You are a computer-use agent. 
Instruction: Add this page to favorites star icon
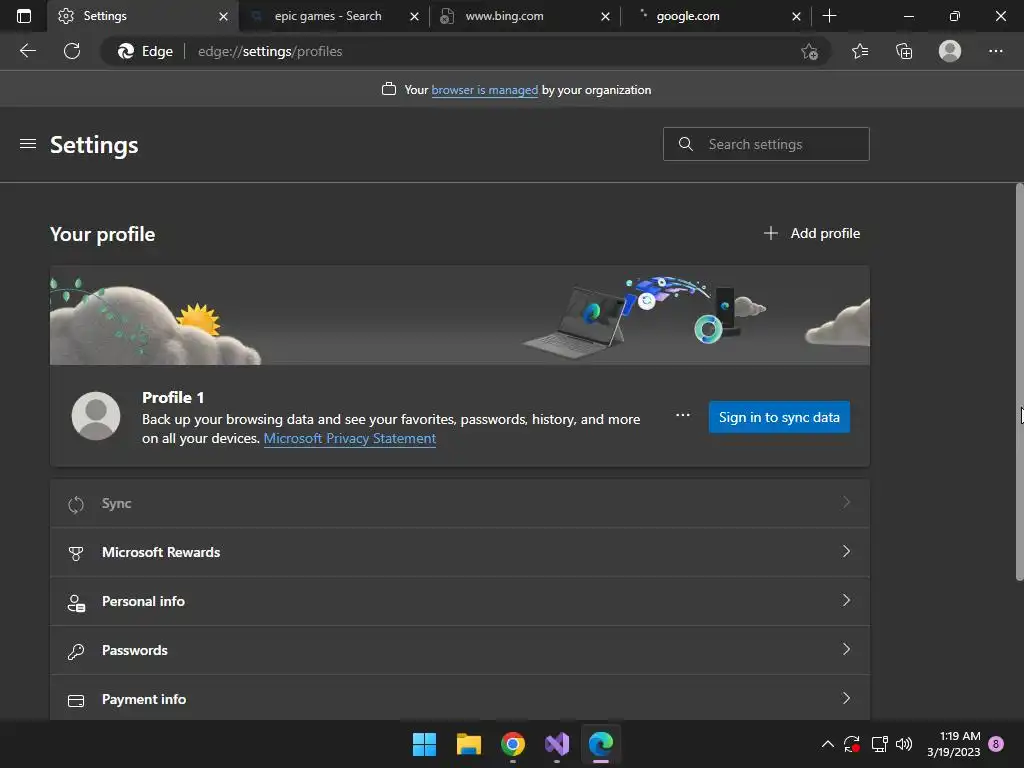click(x=809, y=51)
